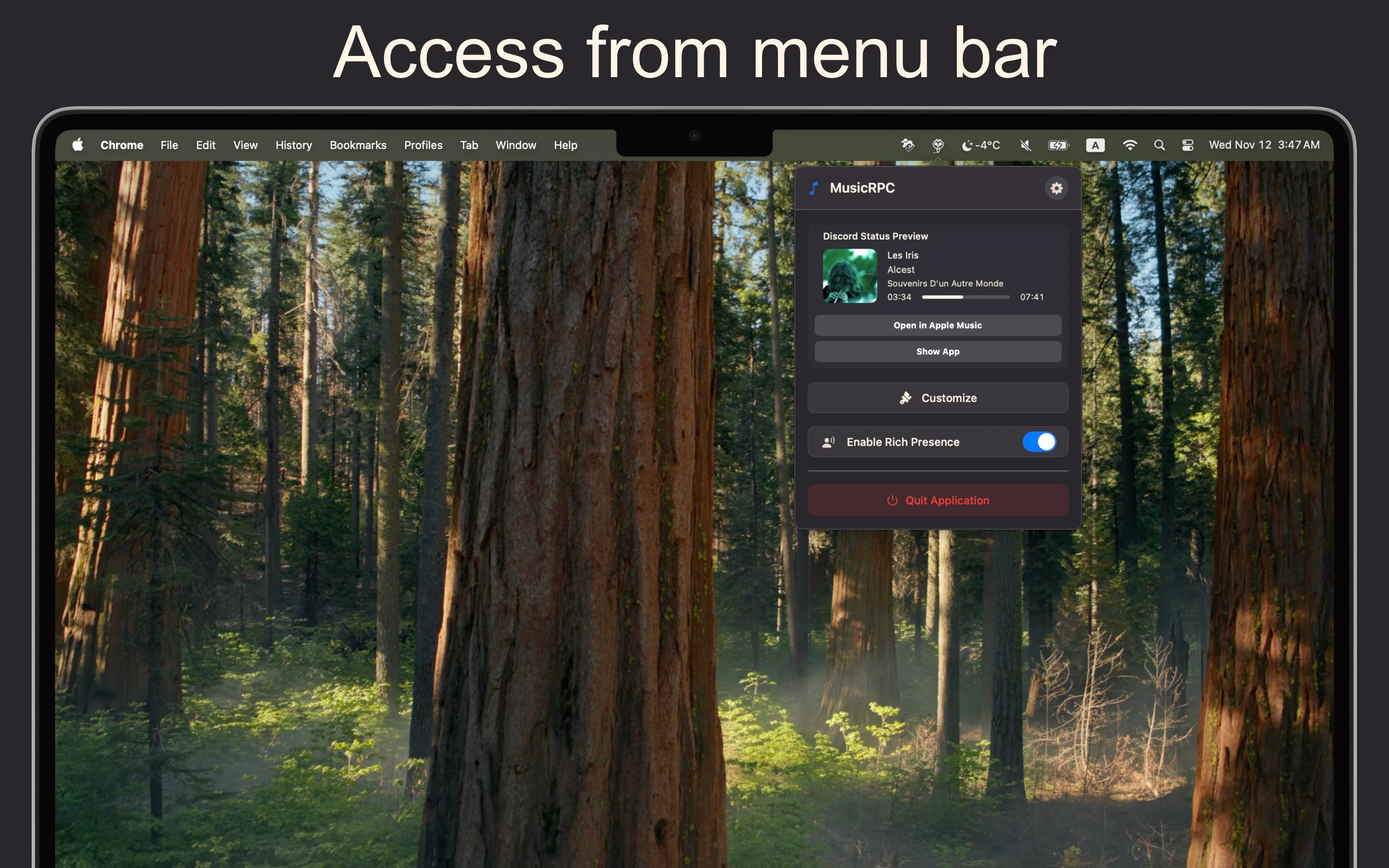Viewport: 1389px width, 868px height.
Task: Open the Bookmarks menu
Action: [x=357, y=145]
